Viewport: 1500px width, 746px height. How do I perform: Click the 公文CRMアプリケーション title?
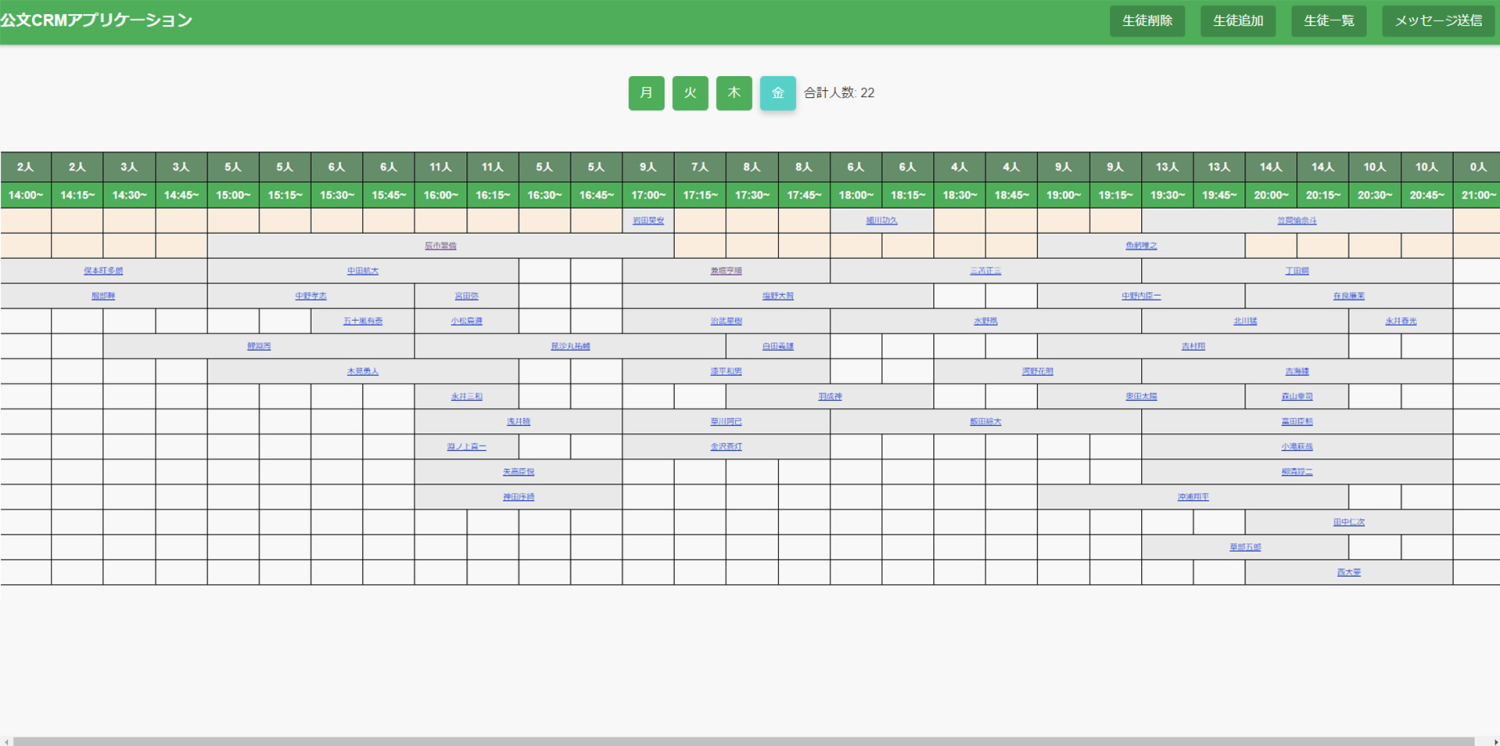tap(97, 21)
